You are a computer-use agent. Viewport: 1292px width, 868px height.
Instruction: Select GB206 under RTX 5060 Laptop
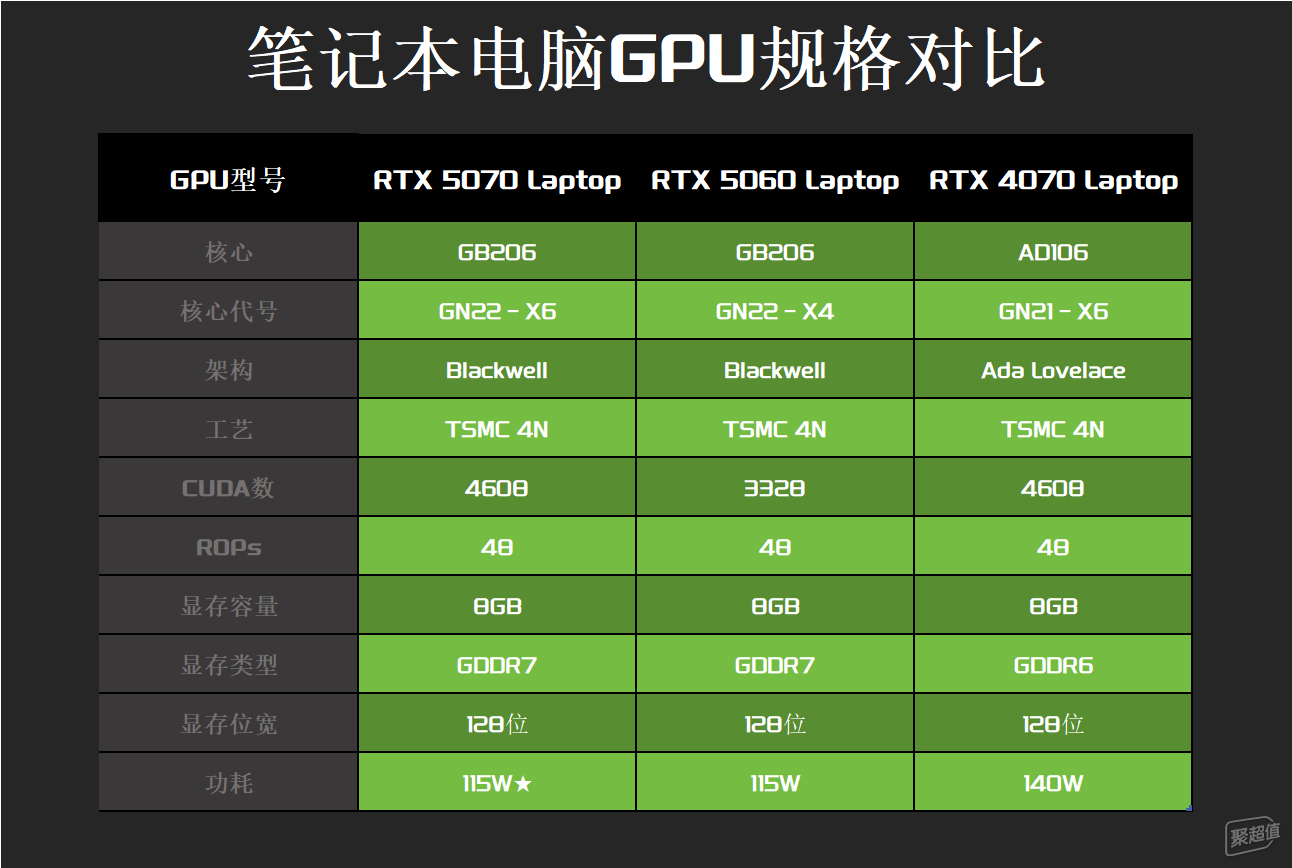[x=775, y=252]
